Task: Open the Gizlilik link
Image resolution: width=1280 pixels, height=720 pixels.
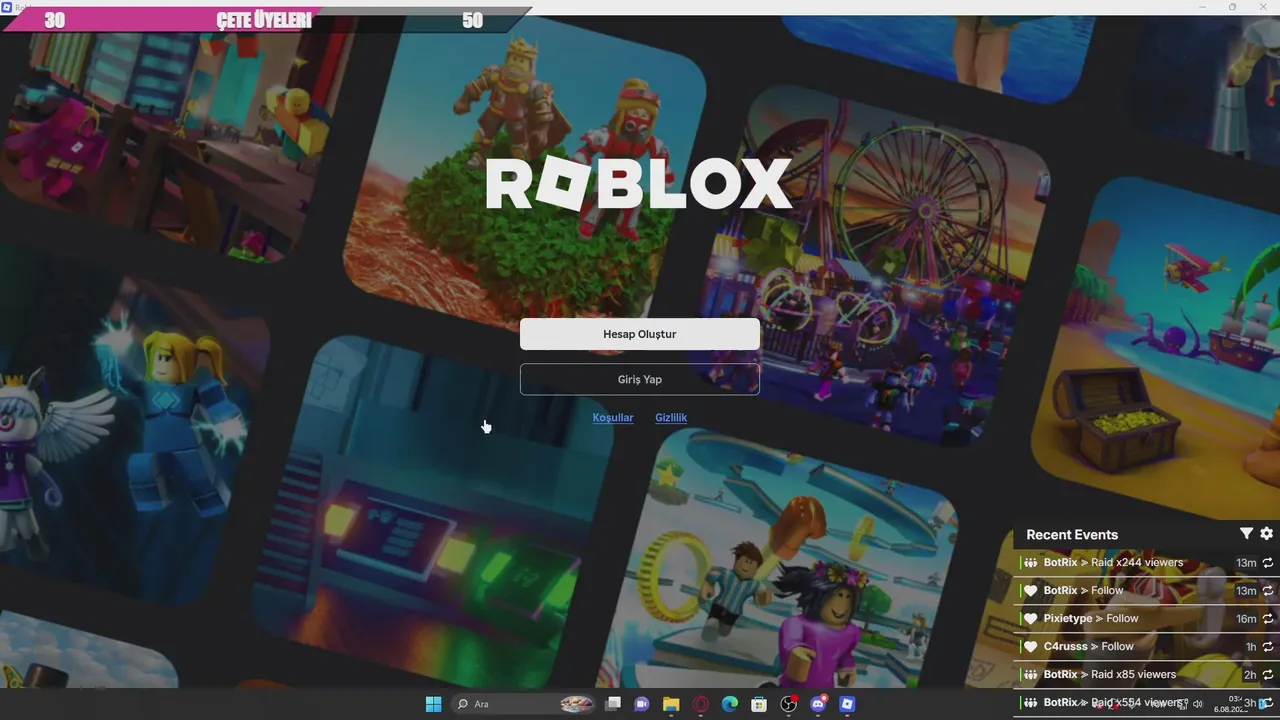Action: point(671,418)
